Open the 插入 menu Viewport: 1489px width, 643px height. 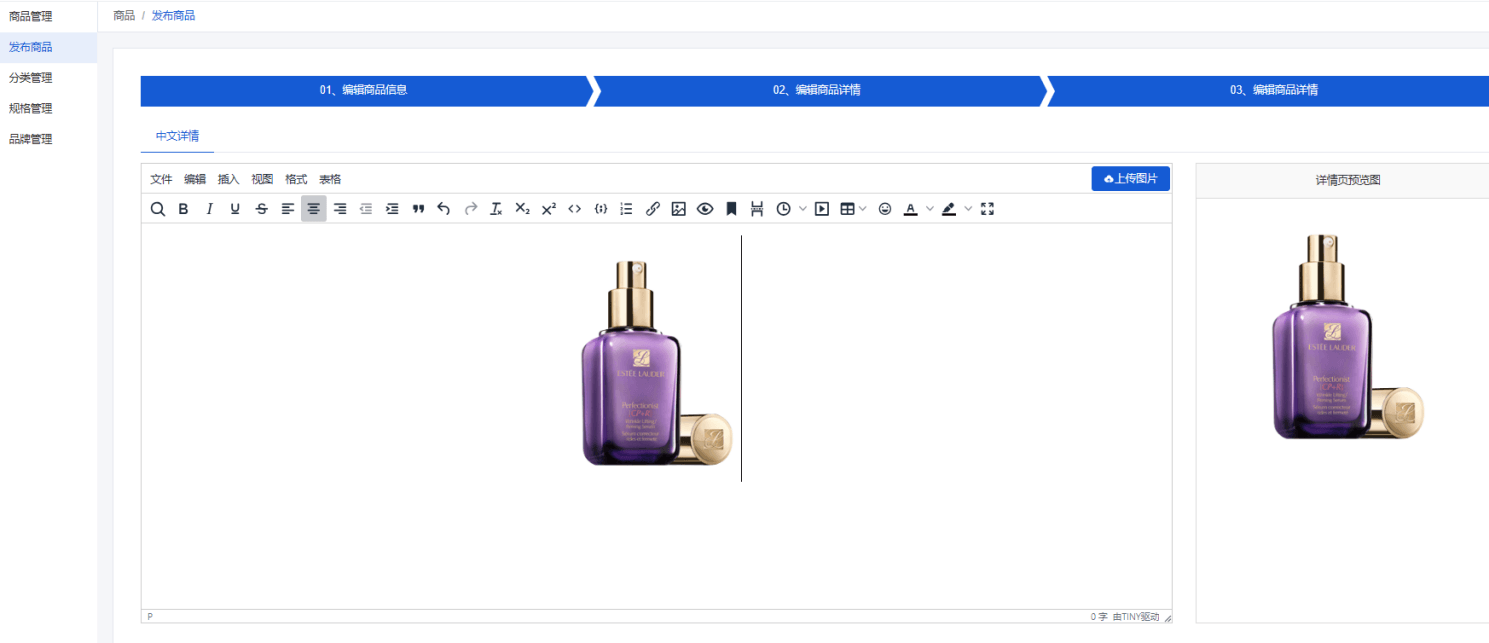click(x=229, y=179)
